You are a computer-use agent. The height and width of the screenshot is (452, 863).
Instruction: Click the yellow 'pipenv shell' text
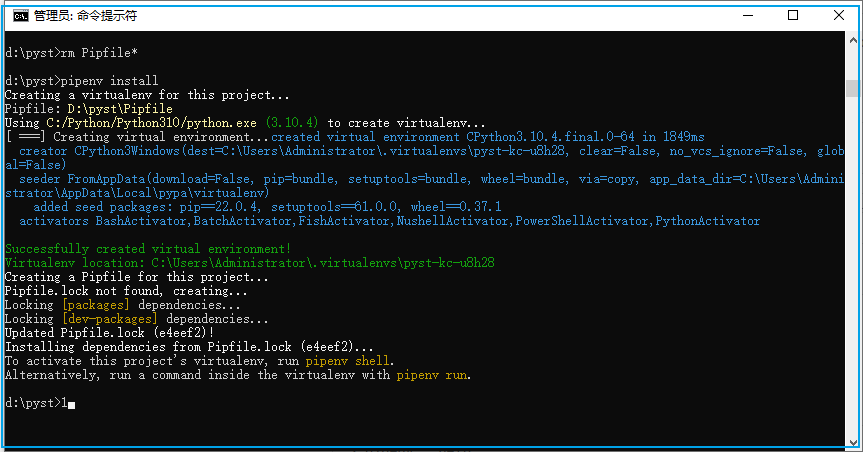(x=347, y=361)
